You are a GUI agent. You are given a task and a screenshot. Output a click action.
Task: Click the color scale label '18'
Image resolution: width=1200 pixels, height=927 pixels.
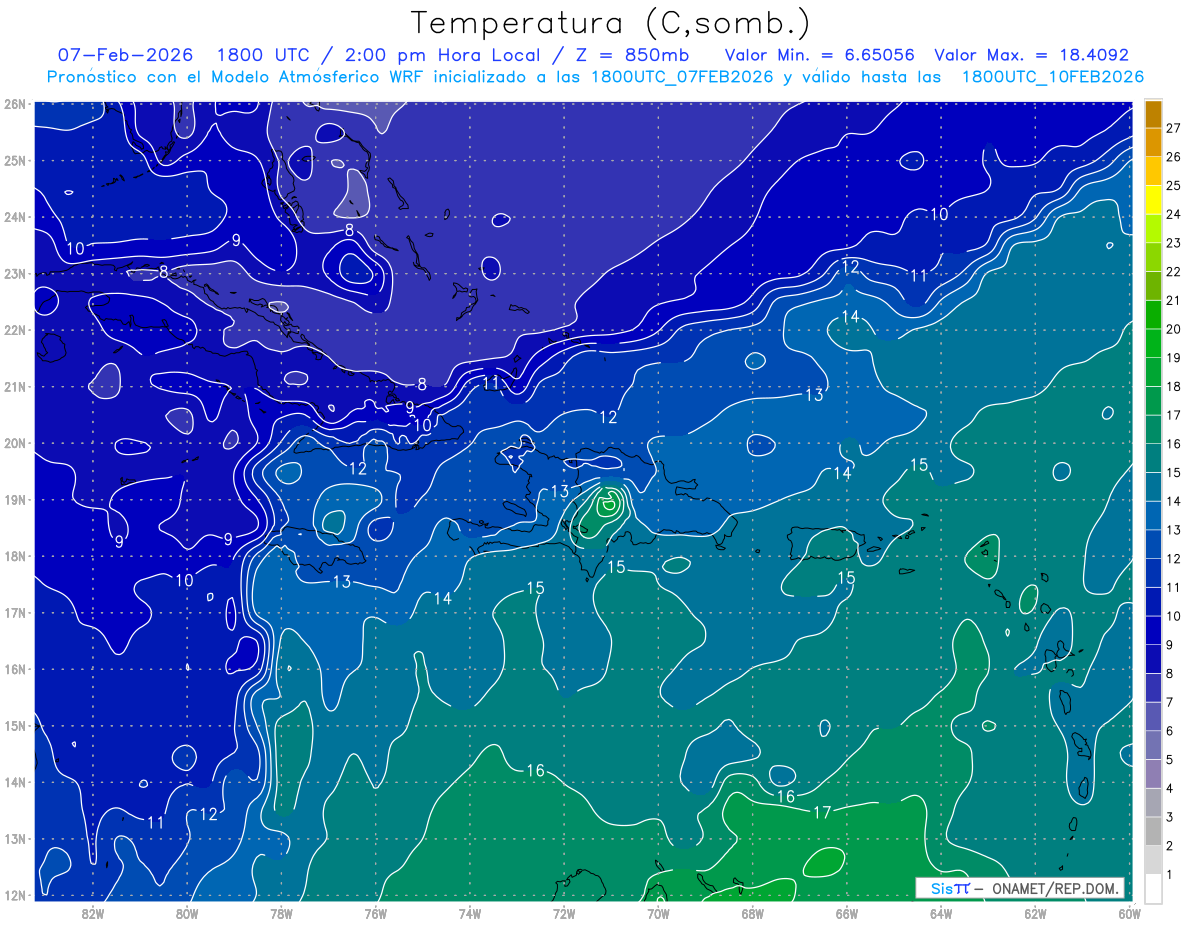[1174, 386]
